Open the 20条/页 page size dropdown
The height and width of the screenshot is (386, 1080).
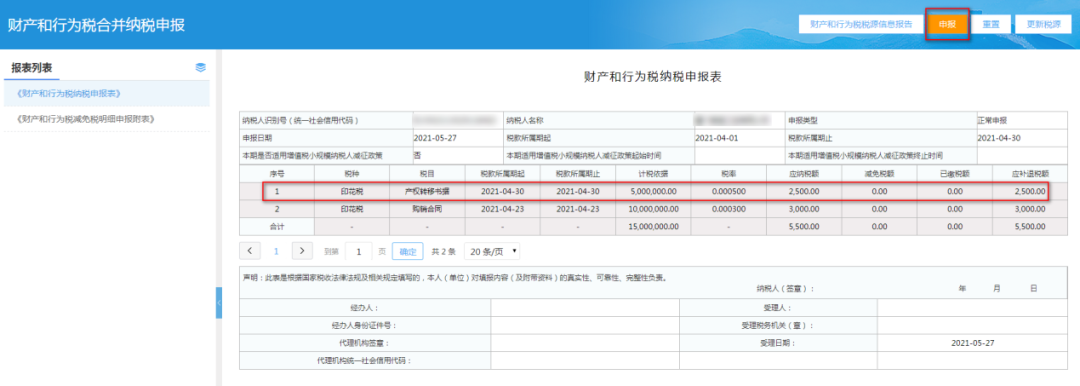[x=492, y=252]
